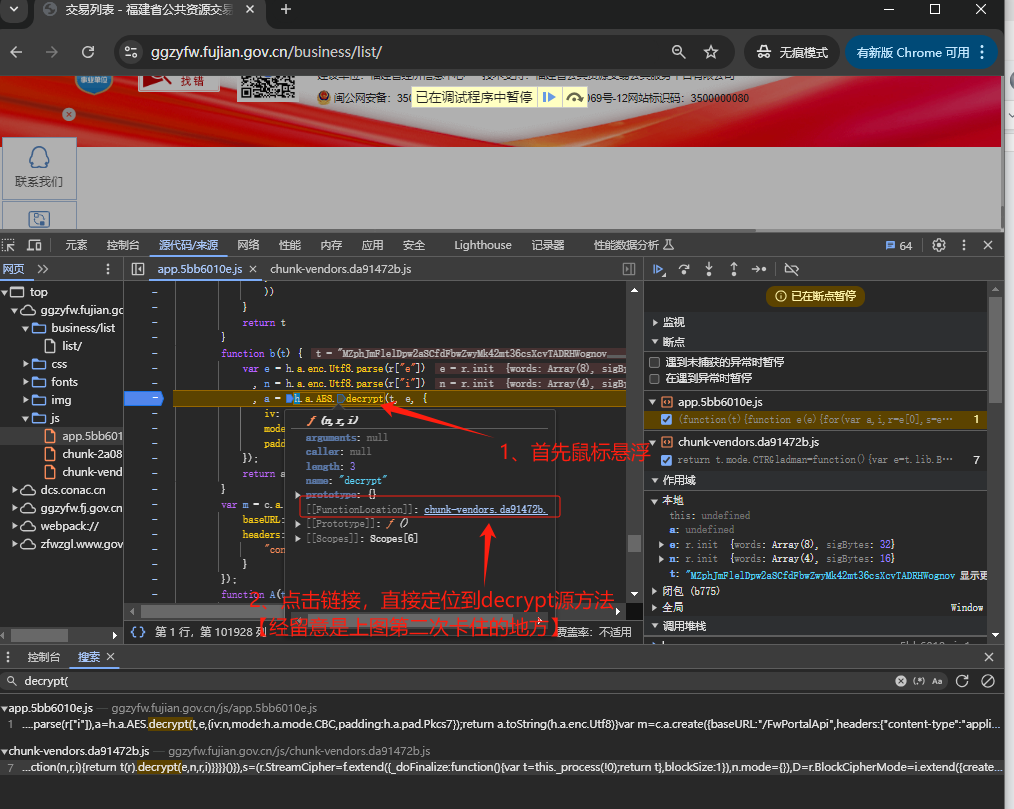Image resolution: width=1014 pixels, height=809 pixels.
Task: Click 联系我们 contact widget
Action: (39, 168)
